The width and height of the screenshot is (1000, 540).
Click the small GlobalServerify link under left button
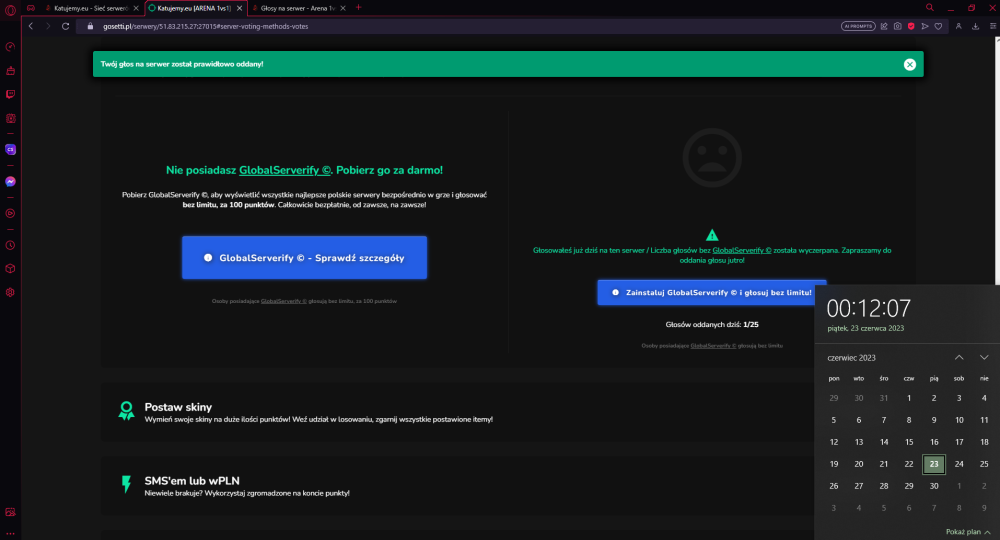(284, 301)
